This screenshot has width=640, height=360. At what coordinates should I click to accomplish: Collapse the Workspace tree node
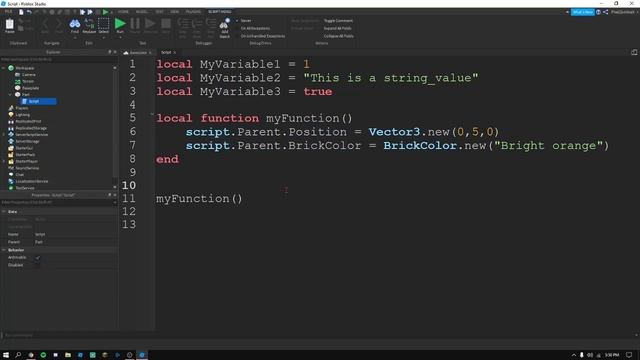(4, 68)
